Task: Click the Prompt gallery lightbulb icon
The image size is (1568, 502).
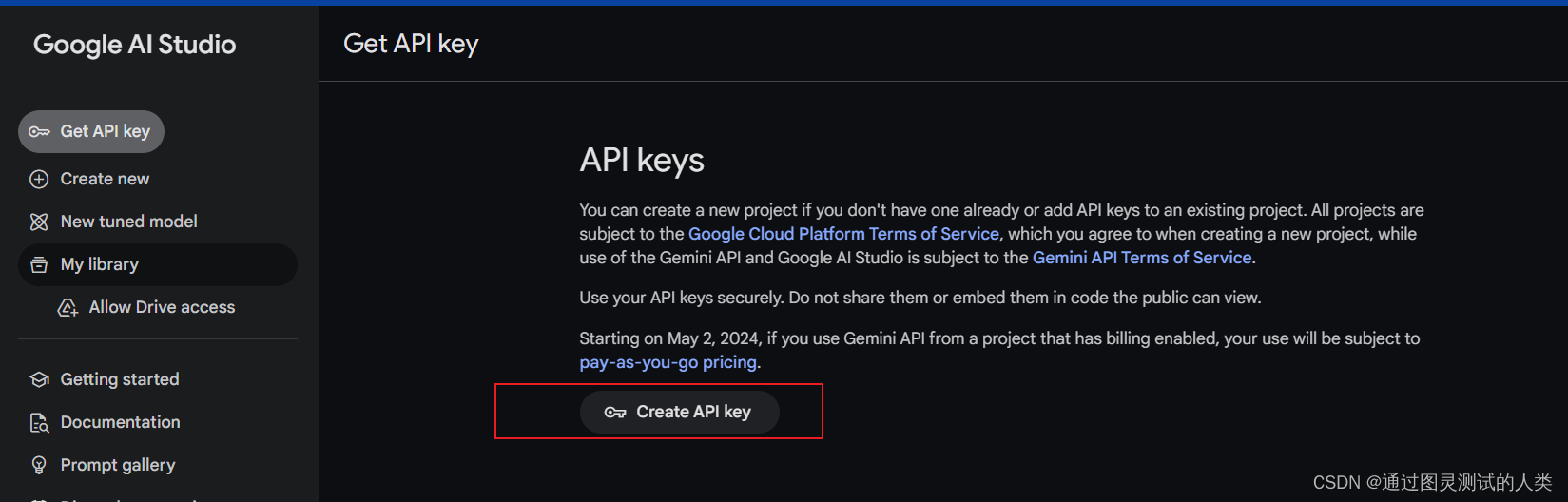Action: point(39,465)
